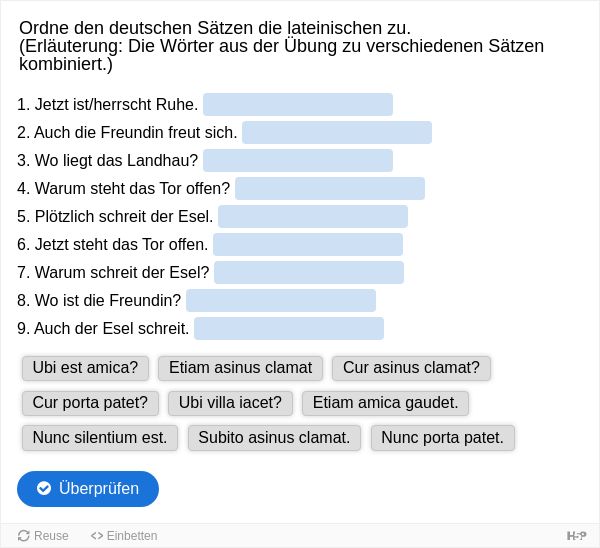
Task: Choose the 'Cur porta patet?' tile
Action: pos(90,403)
